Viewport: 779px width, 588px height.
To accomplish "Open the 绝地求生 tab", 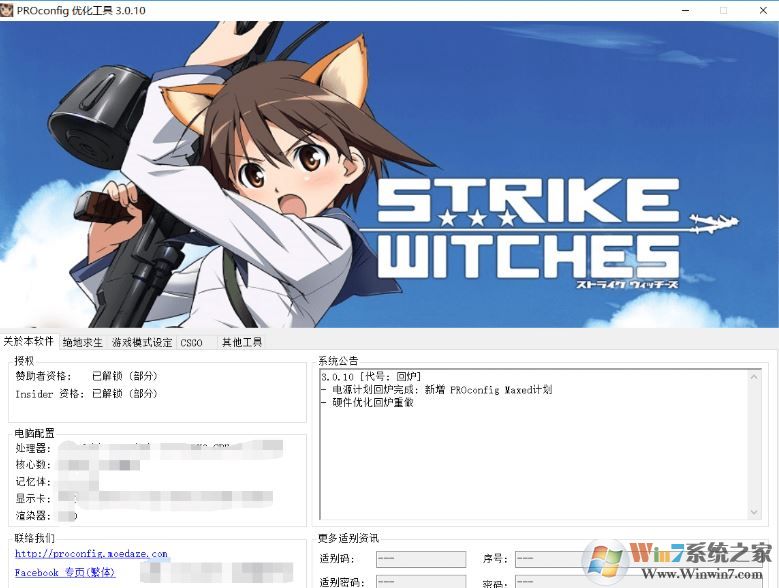I will tap(82, 342).
